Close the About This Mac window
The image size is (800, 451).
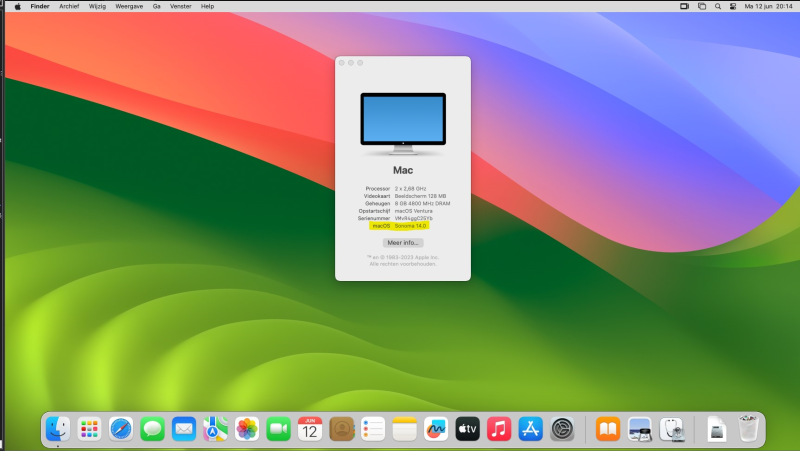[342, 63]
